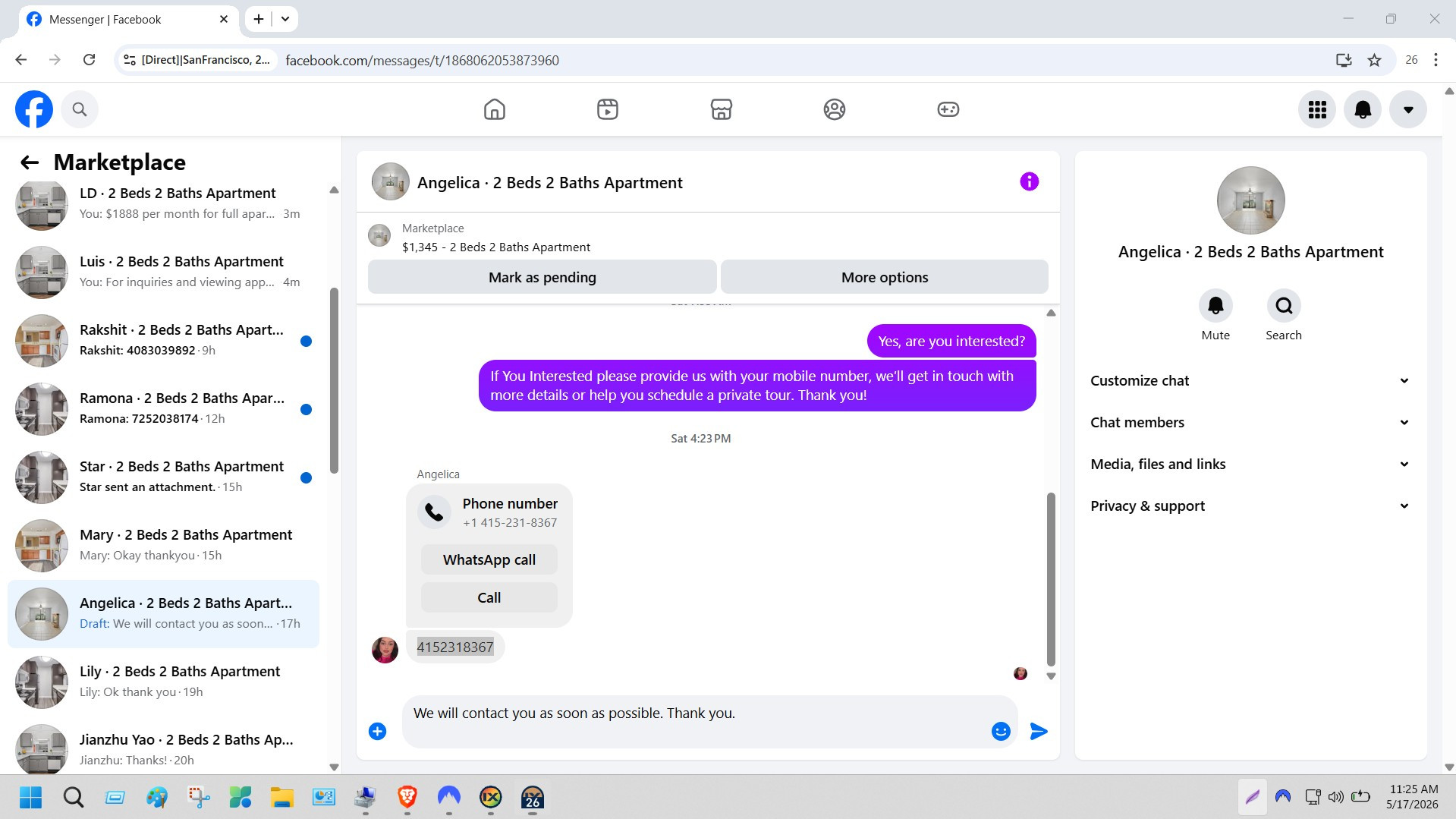Open File Explorer from taskbar
The height and width of the screenshot is (819, 1456).
click(x=282, y=797)
